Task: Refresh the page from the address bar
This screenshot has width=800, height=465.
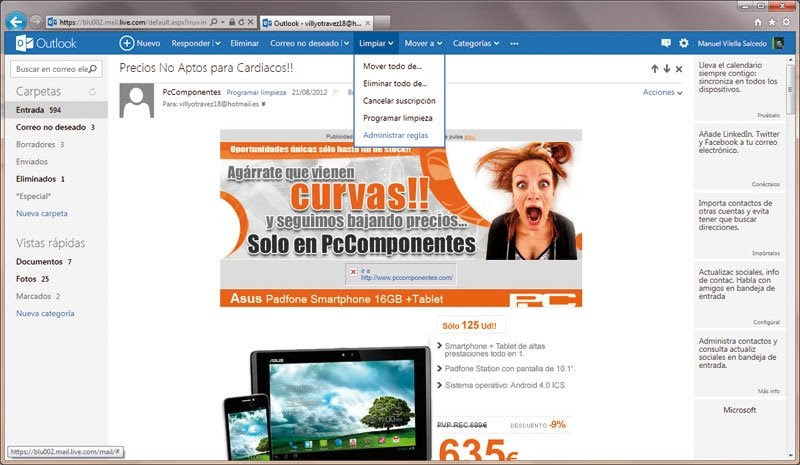Action: [x=241, y=22]
